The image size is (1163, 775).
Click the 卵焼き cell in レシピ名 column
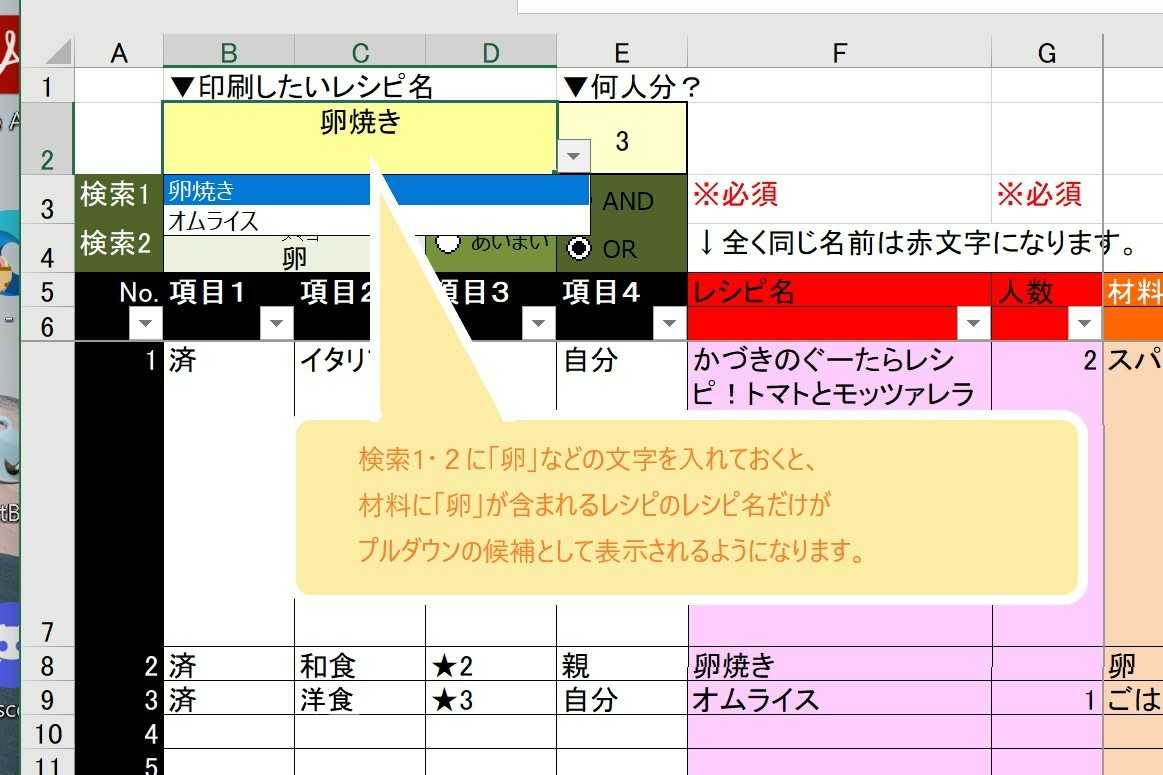(x=840, y=665)
